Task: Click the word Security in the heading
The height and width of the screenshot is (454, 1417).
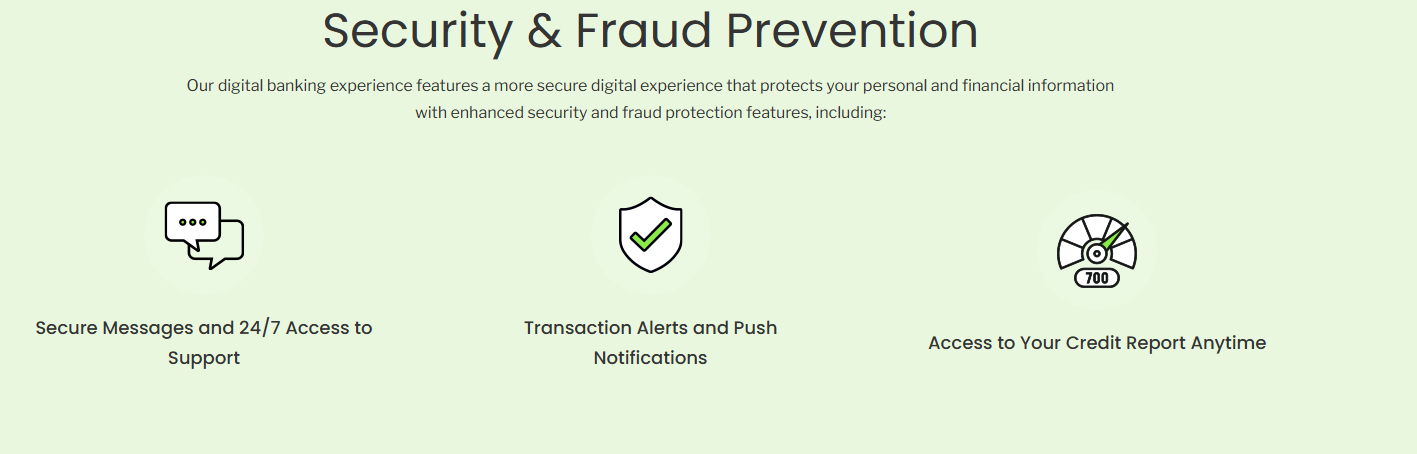Action: (417, 30)
